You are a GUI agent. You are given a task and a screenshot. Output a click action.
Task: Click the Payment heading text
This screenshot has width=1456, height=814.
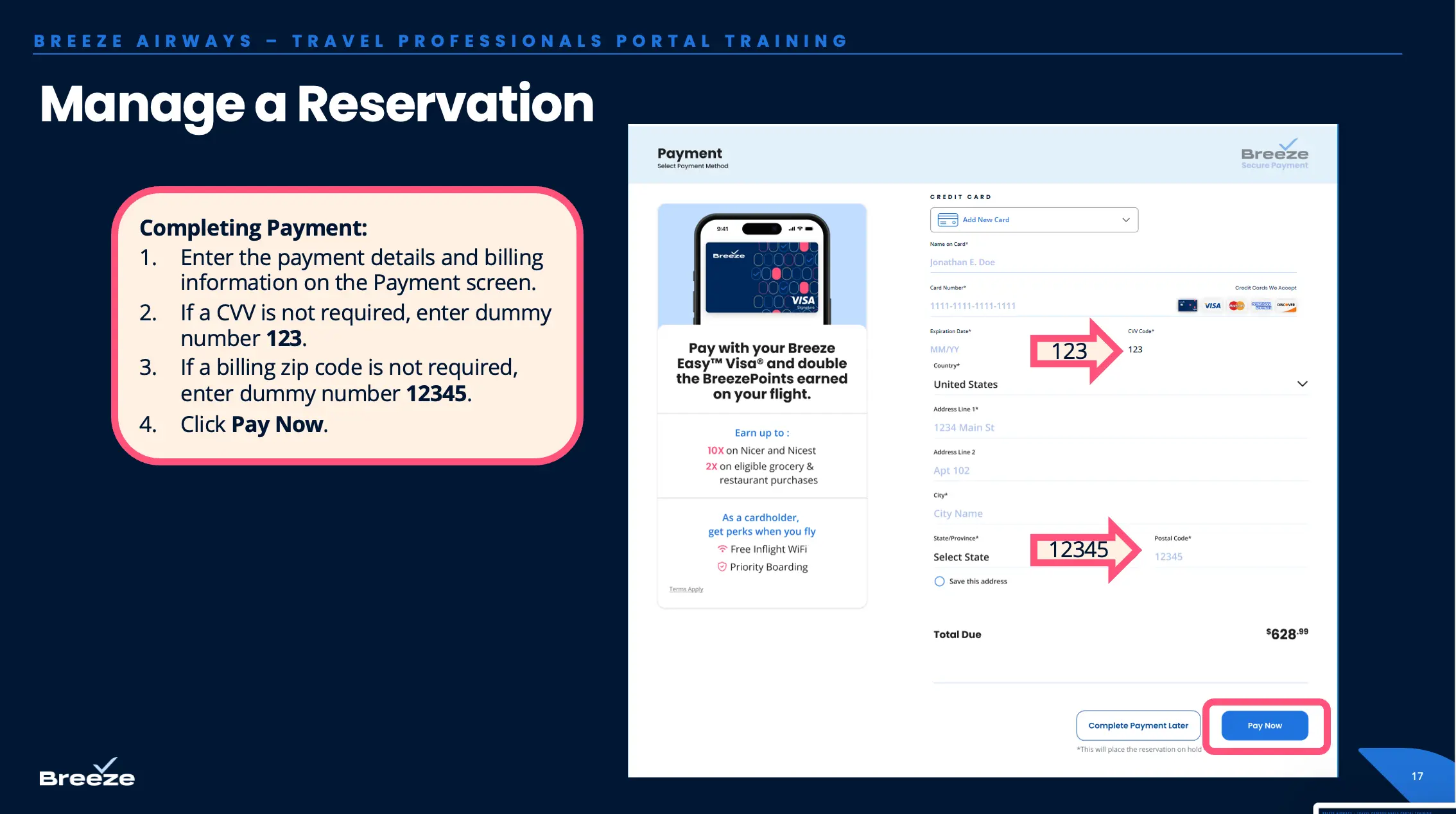[689, 153]
